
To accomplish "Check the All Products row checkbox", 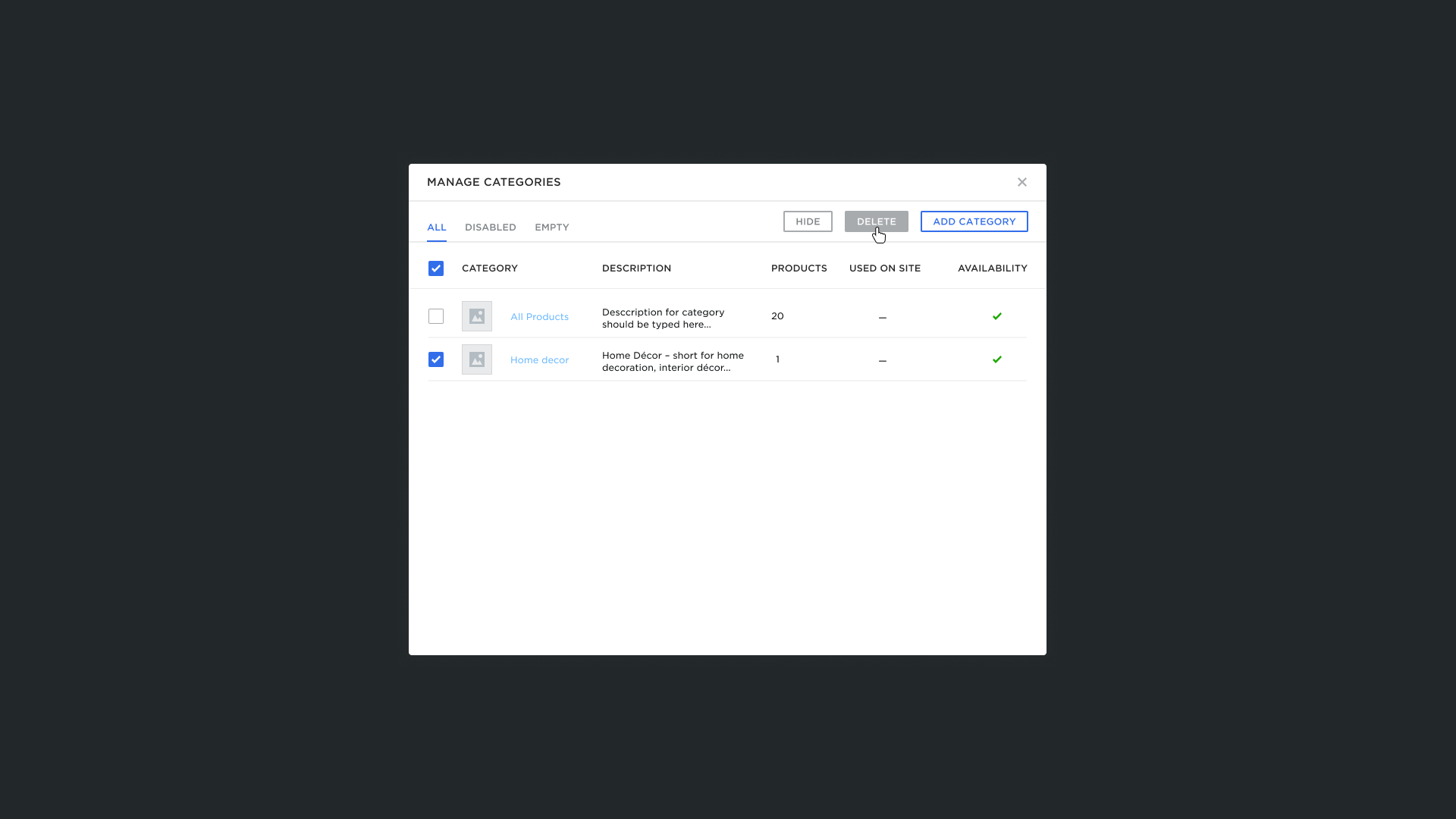I will click(435, 316).
